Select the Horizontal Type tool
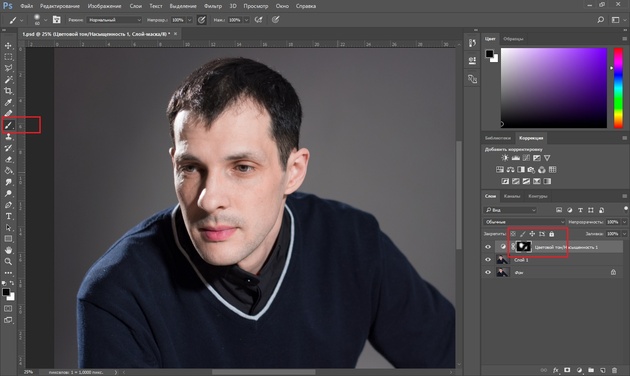The width and height of the screenshot is (630, 376). coord(8,216)
